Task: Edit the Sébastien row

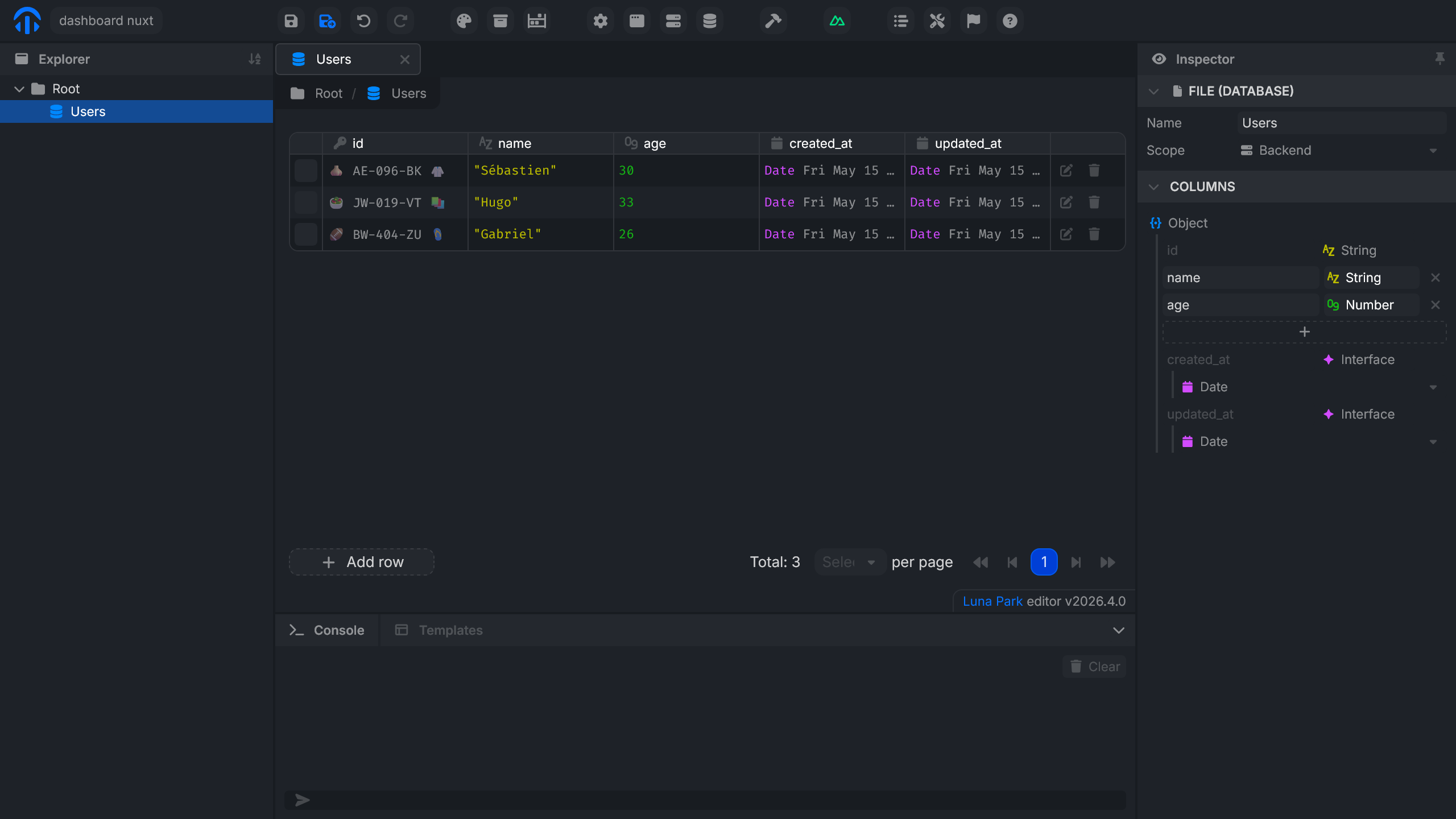Action: [x=1066, y=171]
